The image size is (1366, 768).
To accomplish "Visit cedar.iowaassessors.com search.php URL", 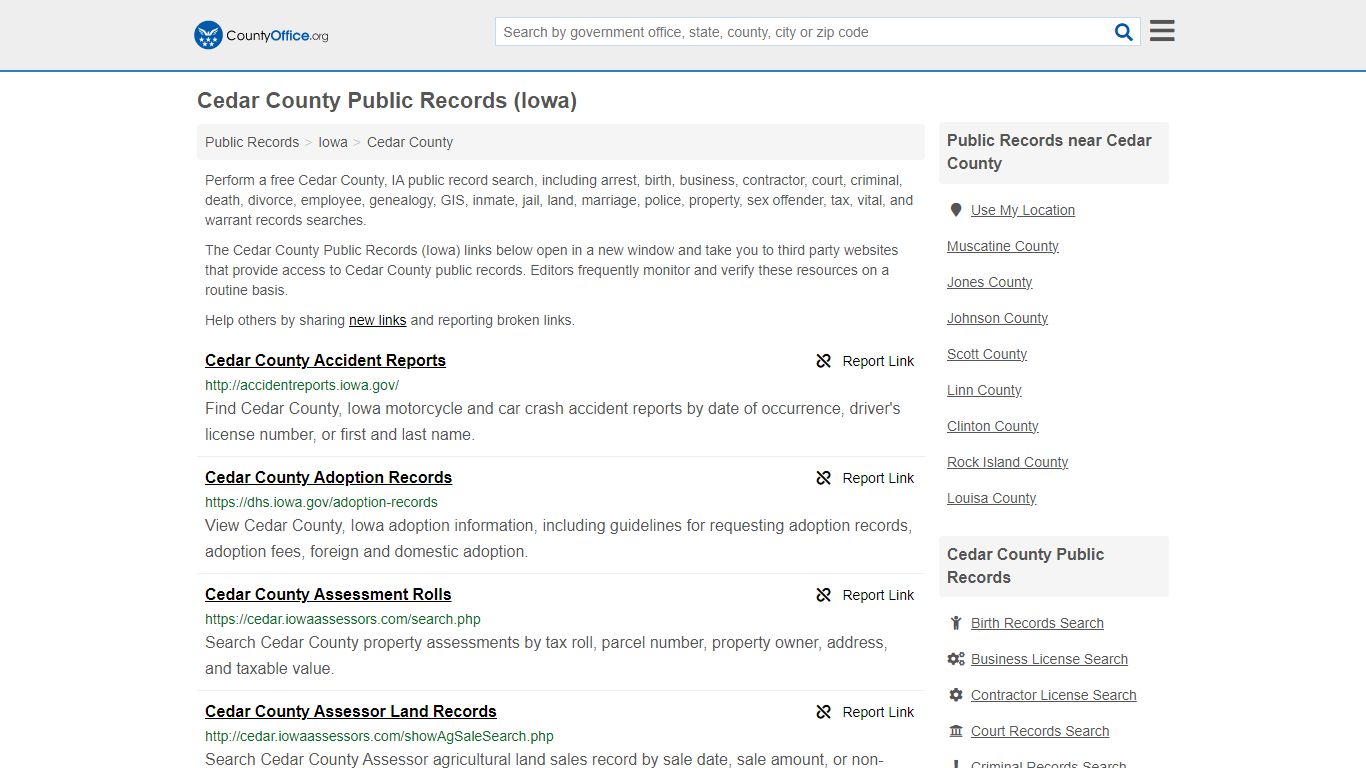I will [343, 619].
